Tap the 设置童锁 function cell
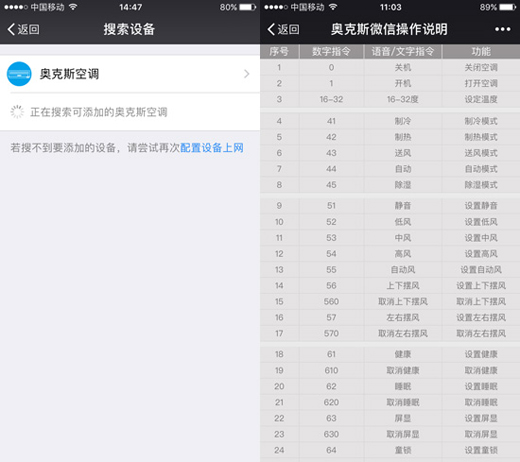The height and width of the screenshot is (462, 520). tap(481, 450)
